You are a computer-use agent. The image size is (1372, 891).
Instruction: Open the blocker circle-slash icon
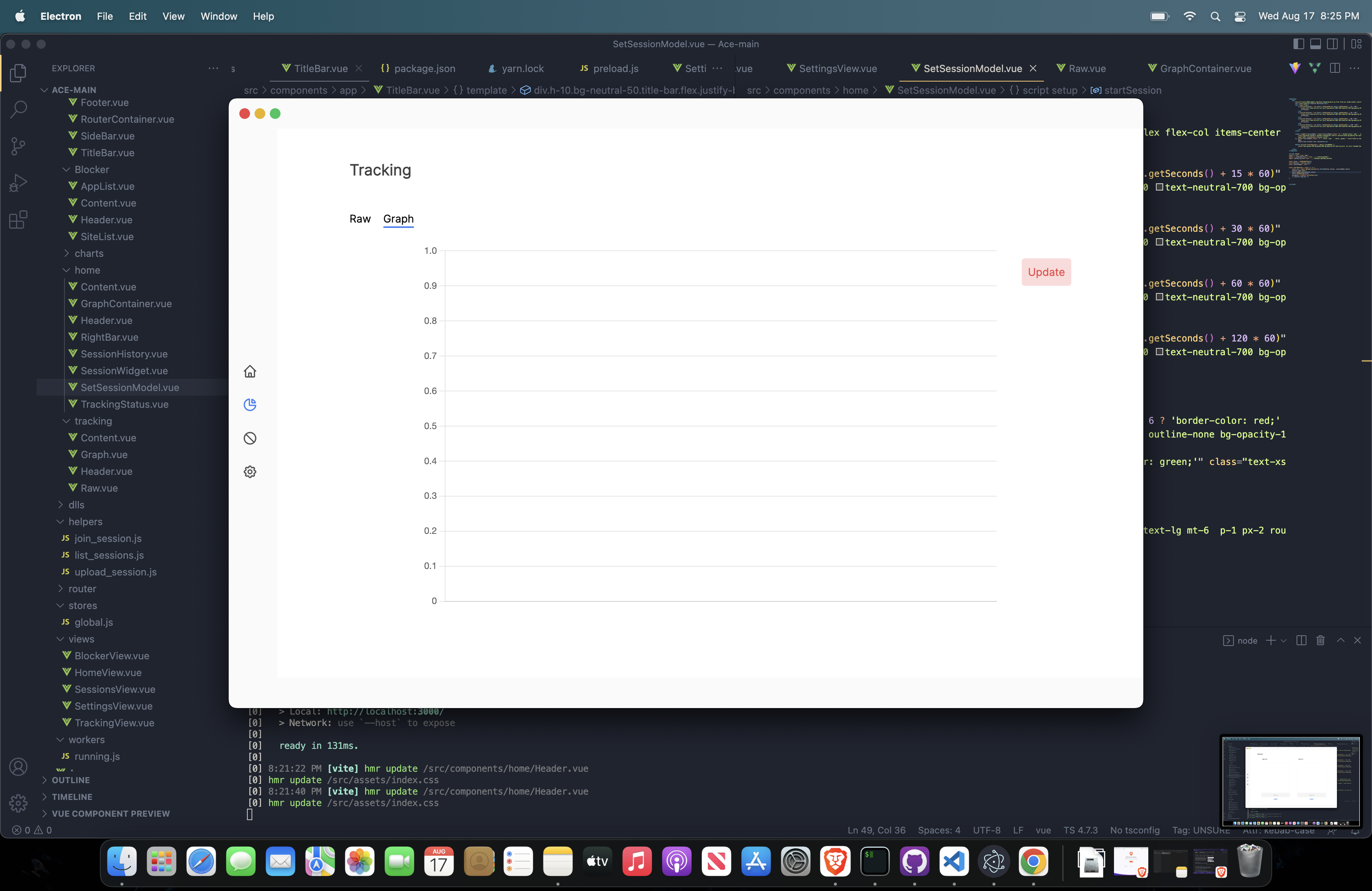250,439
